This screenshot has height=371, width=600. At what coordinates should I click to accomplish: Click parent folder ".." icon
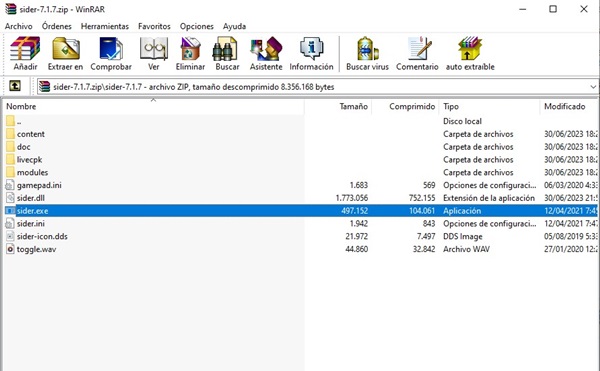tap(10, 121)
